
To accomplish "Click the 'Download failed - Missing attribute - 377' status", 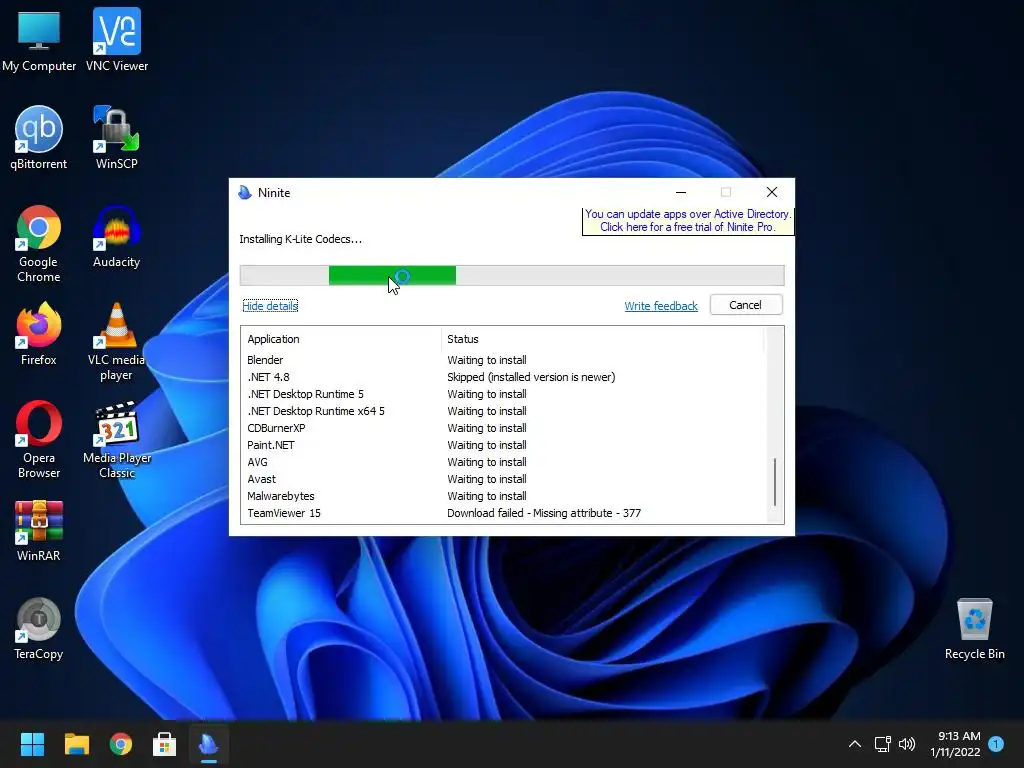I will coord(544,513).
